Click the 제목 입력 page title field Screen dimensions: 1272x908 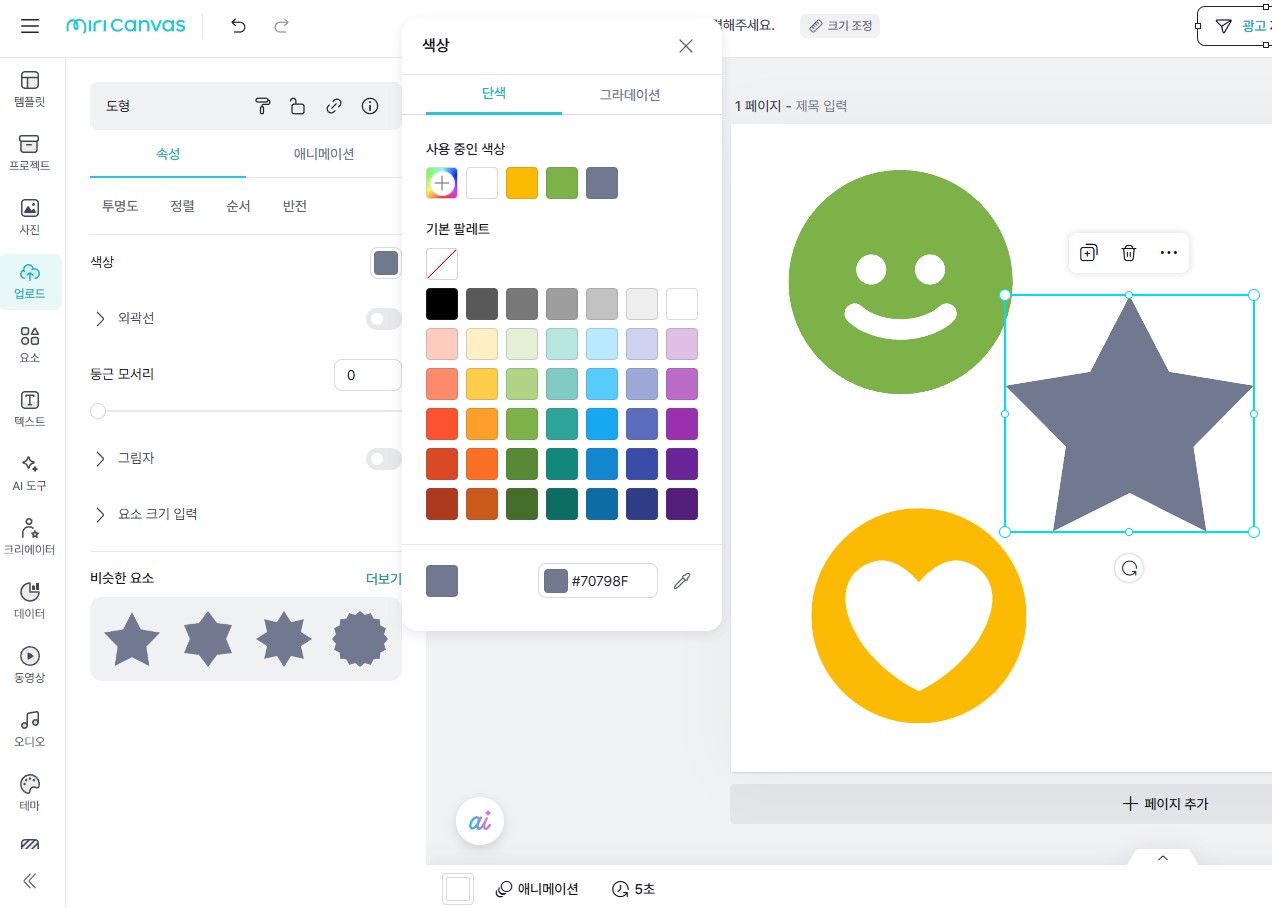pyautogui.click(x=821, y=106)
